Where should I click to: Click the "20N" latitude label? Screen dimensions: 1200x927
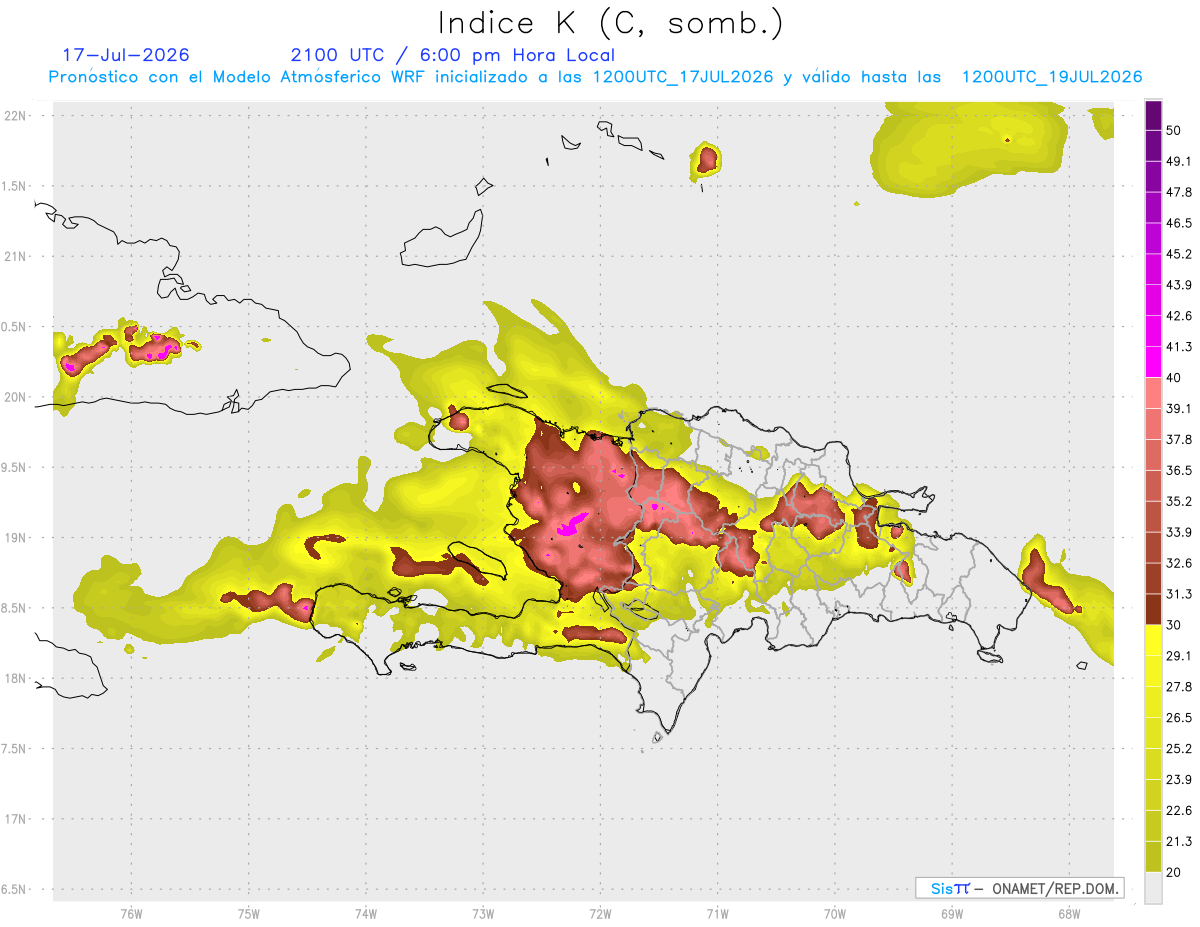[x=16, y=397]
